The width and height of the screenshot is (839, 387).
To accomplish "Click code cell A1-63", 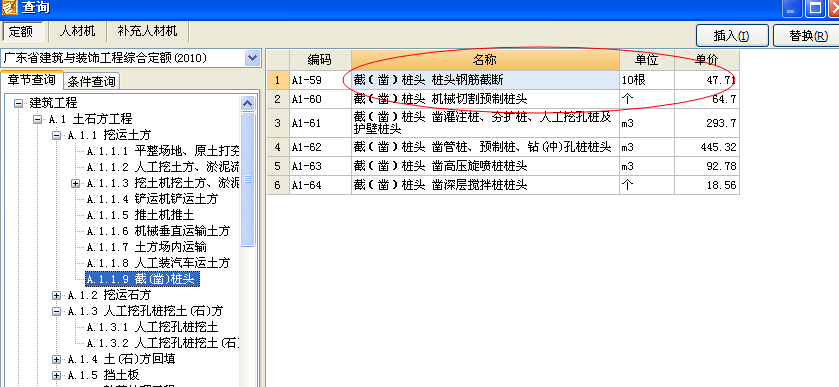I will coord(320,166).
